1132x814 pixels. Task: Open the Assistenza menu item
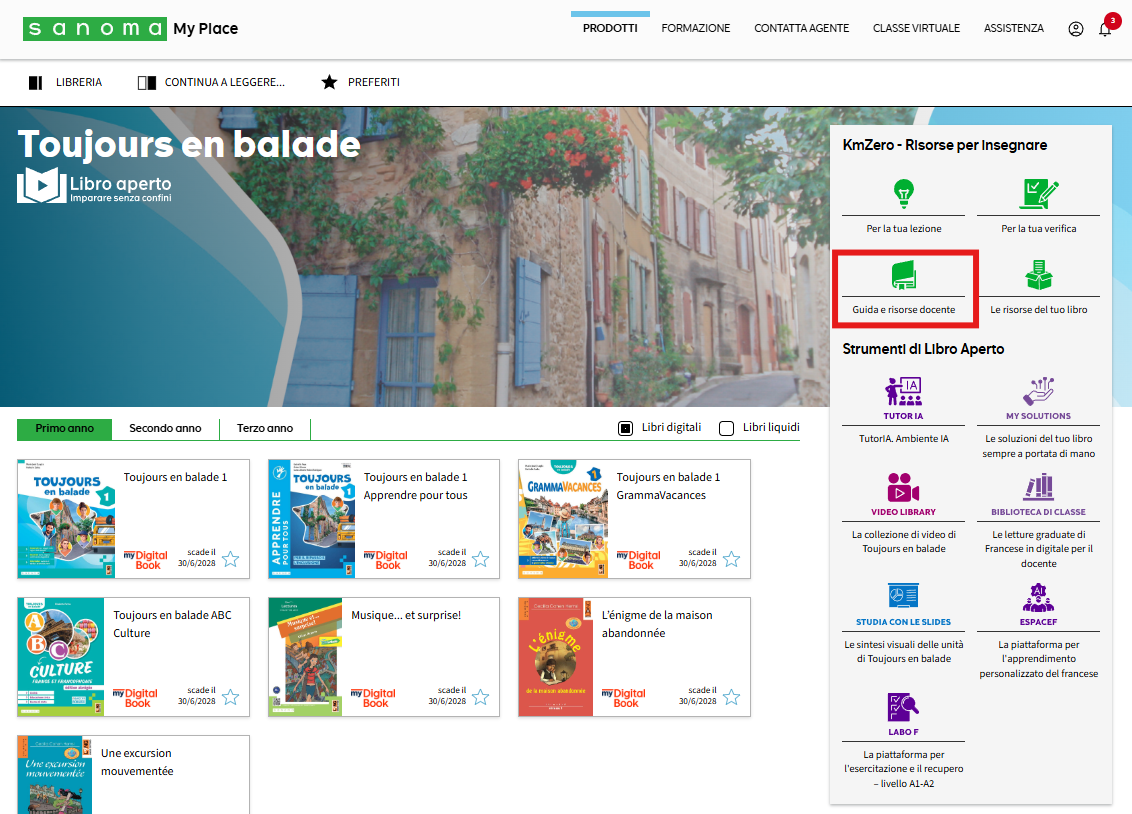1014,28
